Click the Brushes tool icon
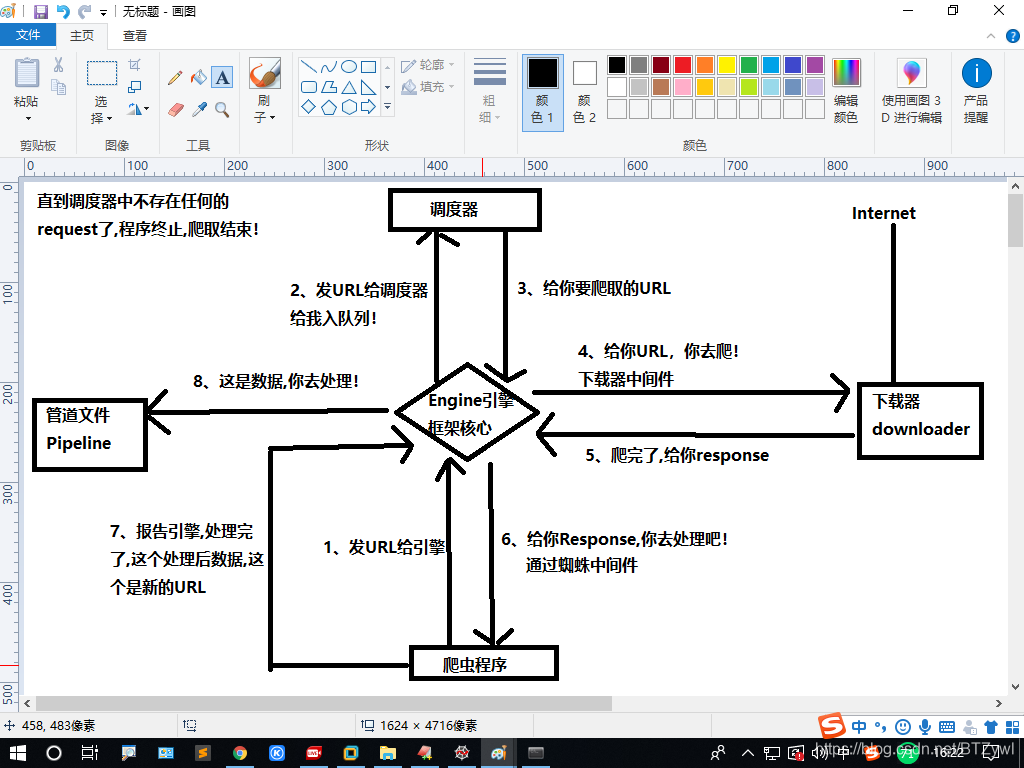 pyautogui.click(x=264, y=73)
